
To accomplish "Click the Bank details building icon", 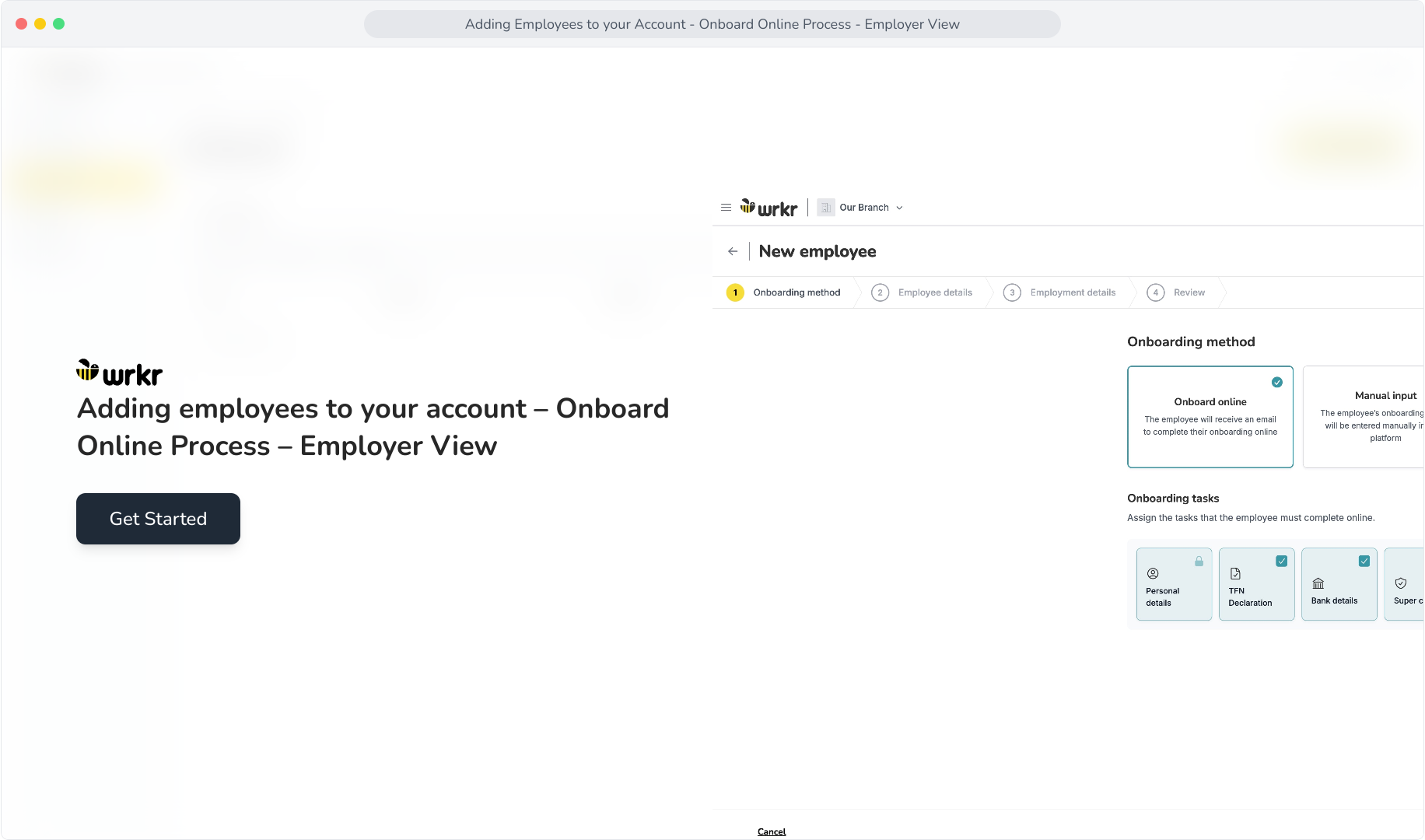I will click(1318, 583).
